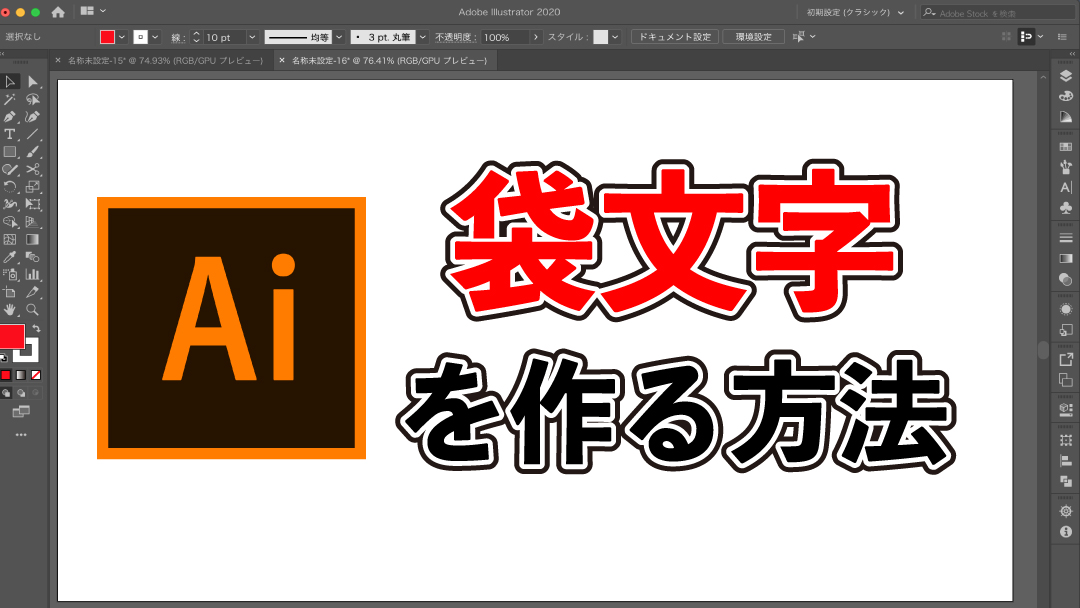Select the Curvature tool
The image size is (1080, 608).
32,116
